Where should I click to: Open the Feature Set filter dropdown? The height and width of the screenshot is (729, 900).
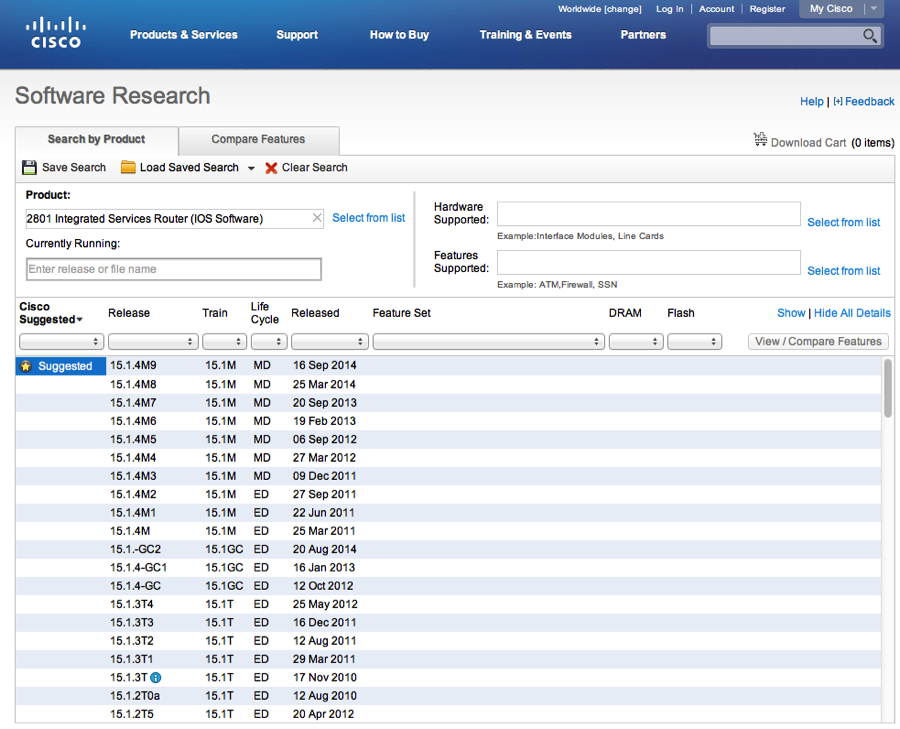click(488, 342)
